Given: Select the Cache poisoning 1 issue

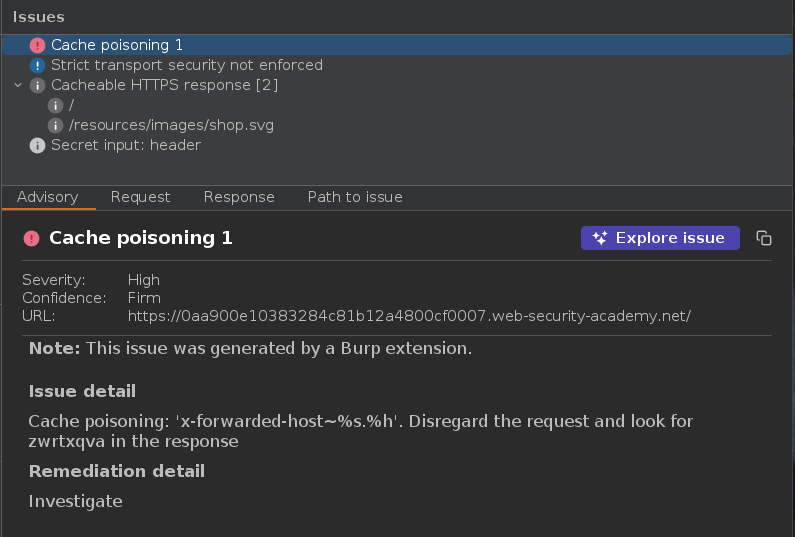Looking at the screenshot, I should (117, 45).
